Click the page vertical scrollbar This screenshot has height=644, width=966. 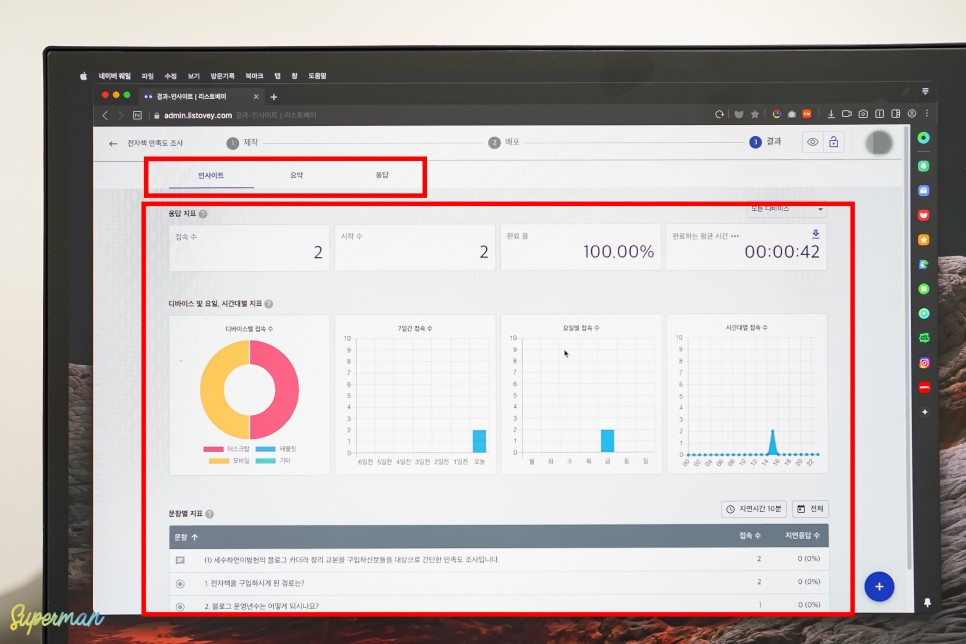point(909,348)
